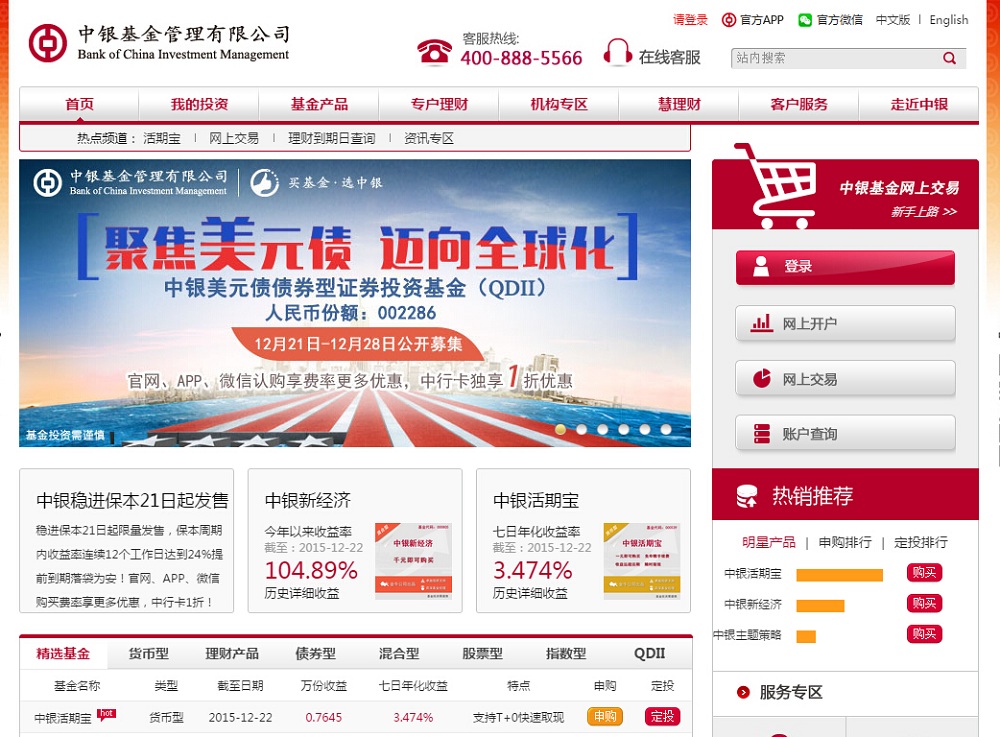Switch to the 债券型 fund tab
Image resolution: width=1000 pixels, height=737 pixels.
coord(315,653)
